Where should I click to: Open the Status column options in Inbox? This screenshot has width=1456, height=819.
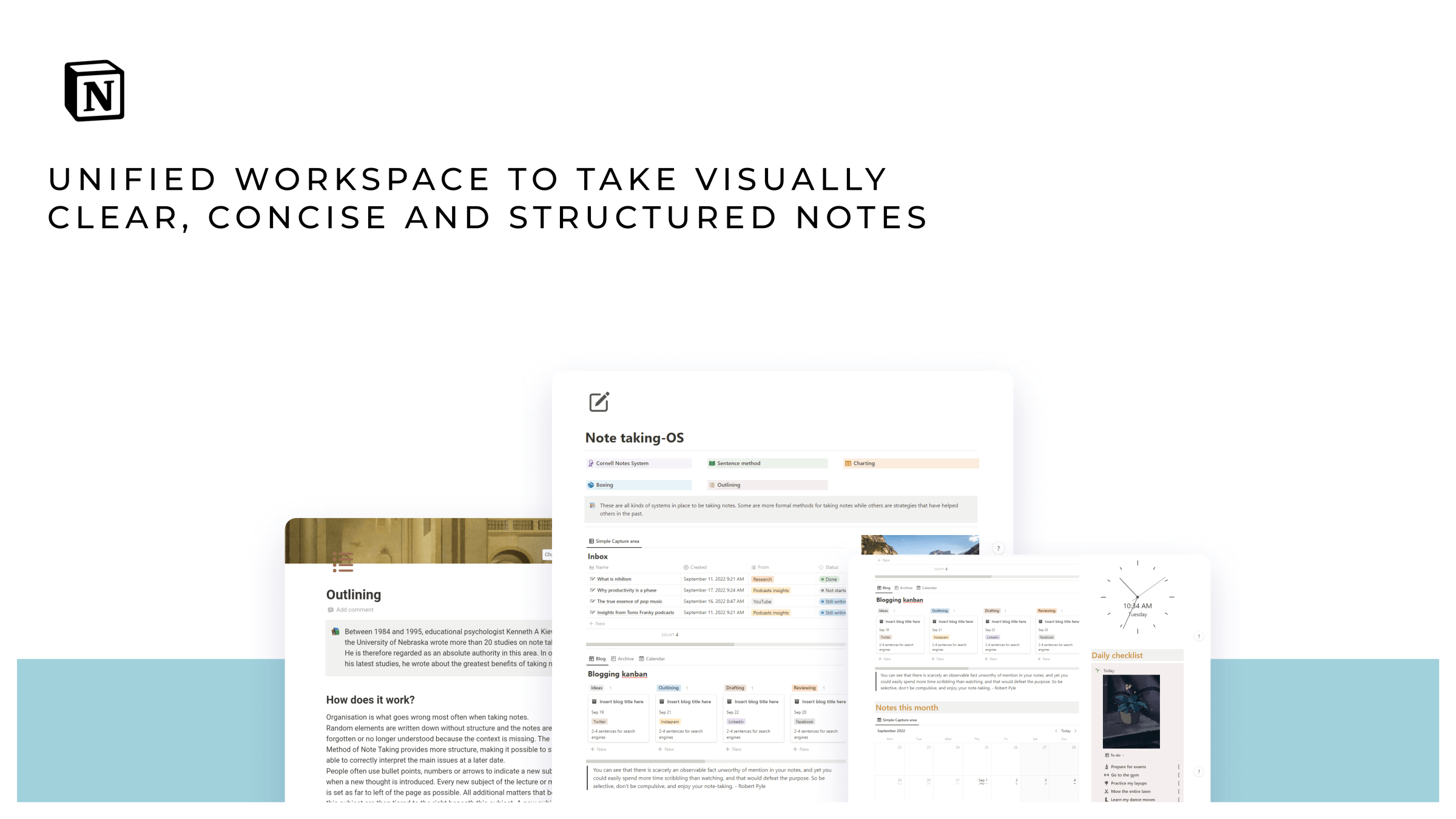click(x=830, y=567)
